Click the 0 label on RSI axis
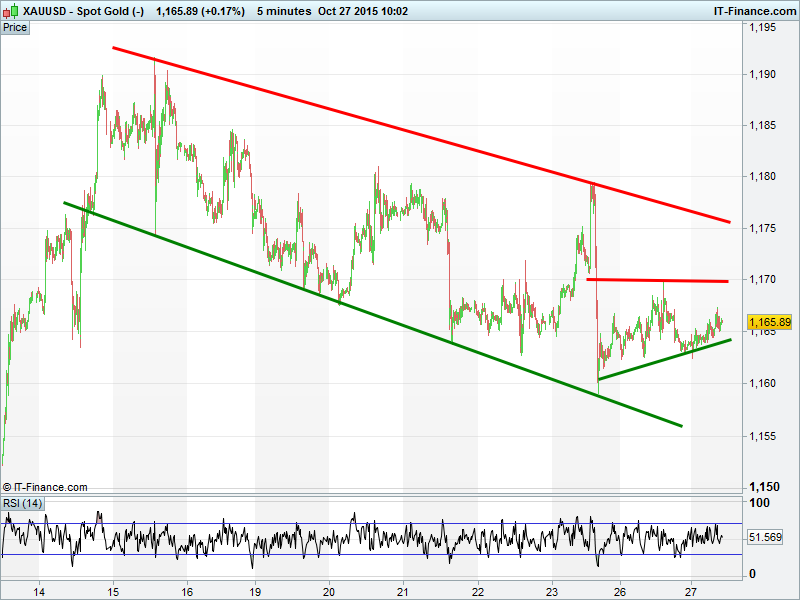 [x=753, y=574]
